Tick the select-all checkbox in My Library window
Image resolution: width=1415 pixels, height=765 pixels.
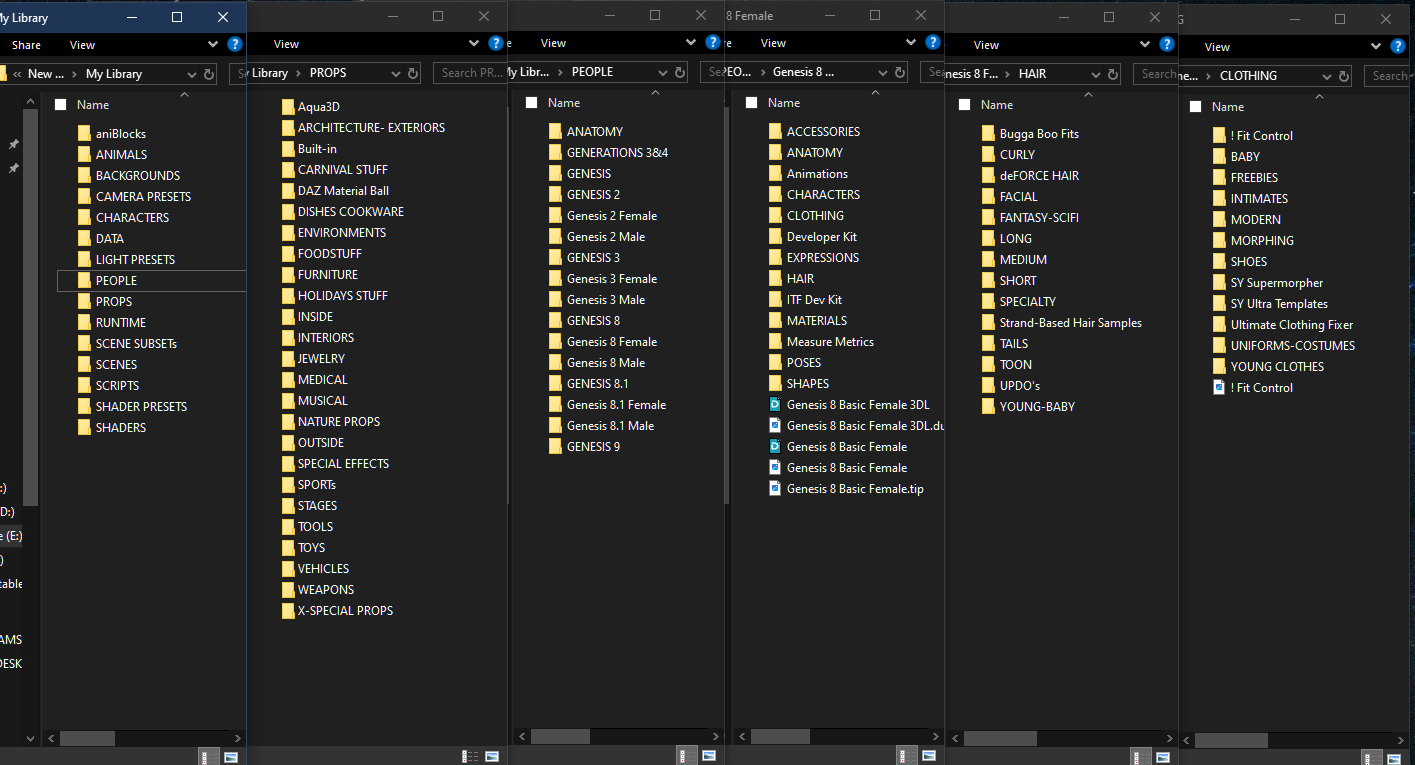tap(60, 105)
